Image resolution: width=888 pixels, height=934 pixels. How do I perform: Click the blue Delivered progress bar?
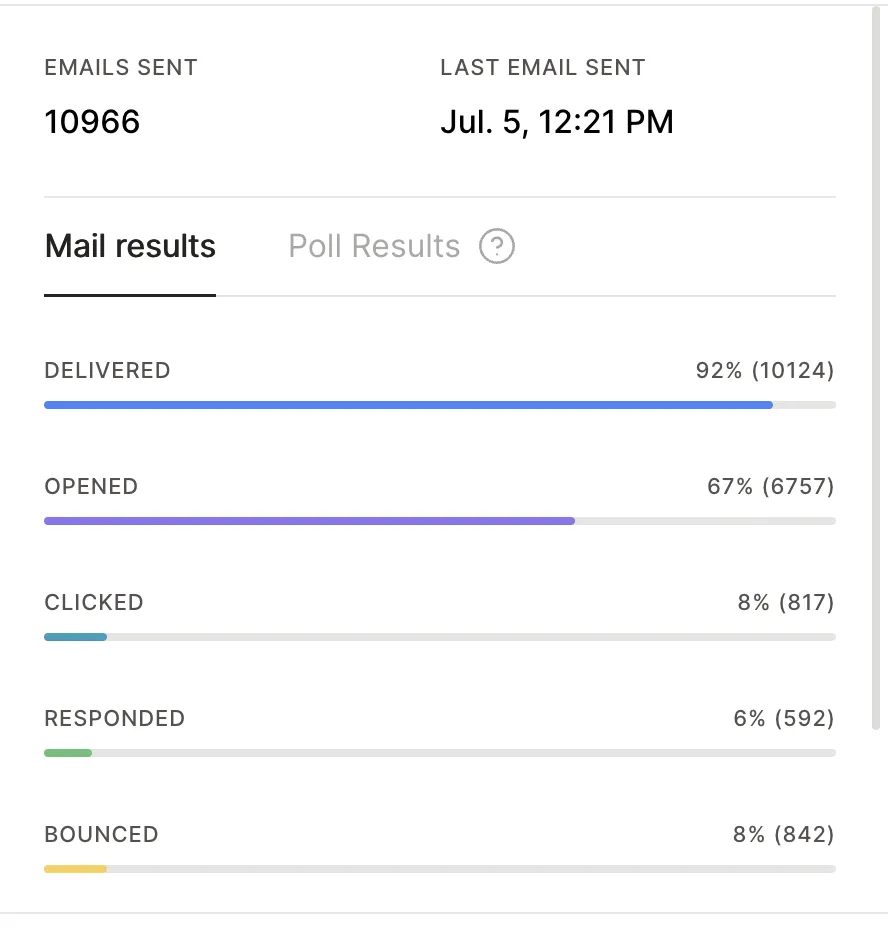click(409, 405)
